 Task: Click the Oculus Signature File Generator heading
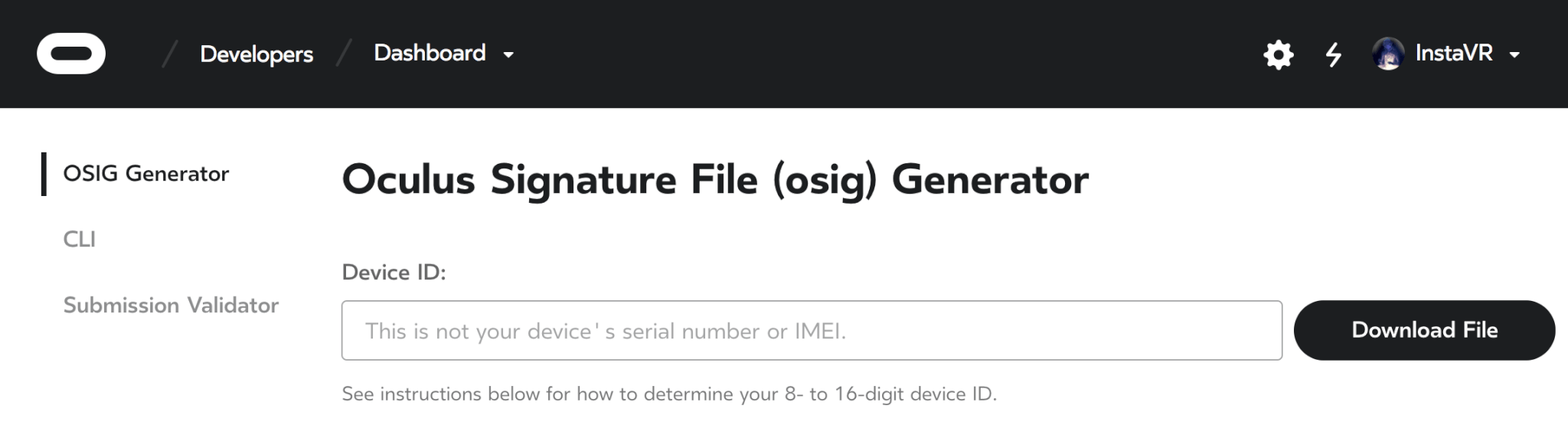[715, 181]
